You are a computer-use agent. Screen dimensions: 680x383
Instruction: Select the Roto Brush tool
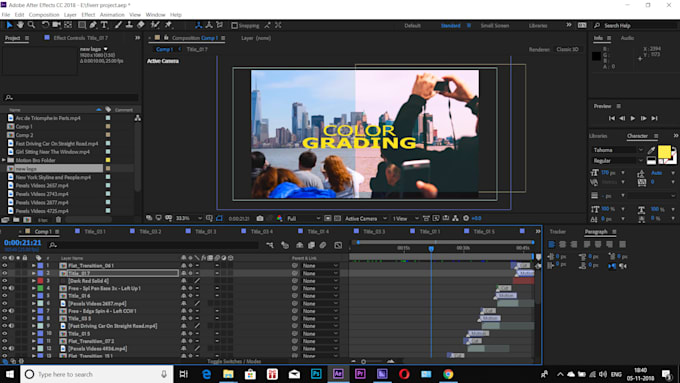coord(155,25)
